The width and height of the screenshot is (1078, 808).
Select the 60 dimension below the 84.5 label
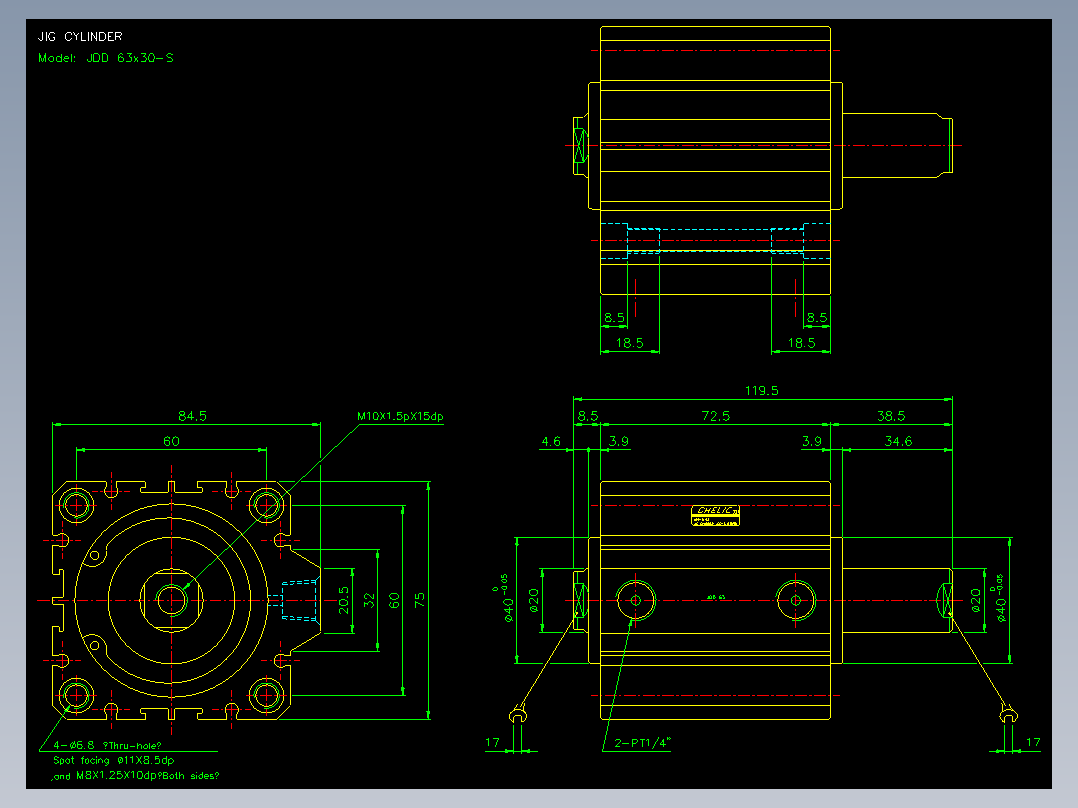(x=171, y=441)
